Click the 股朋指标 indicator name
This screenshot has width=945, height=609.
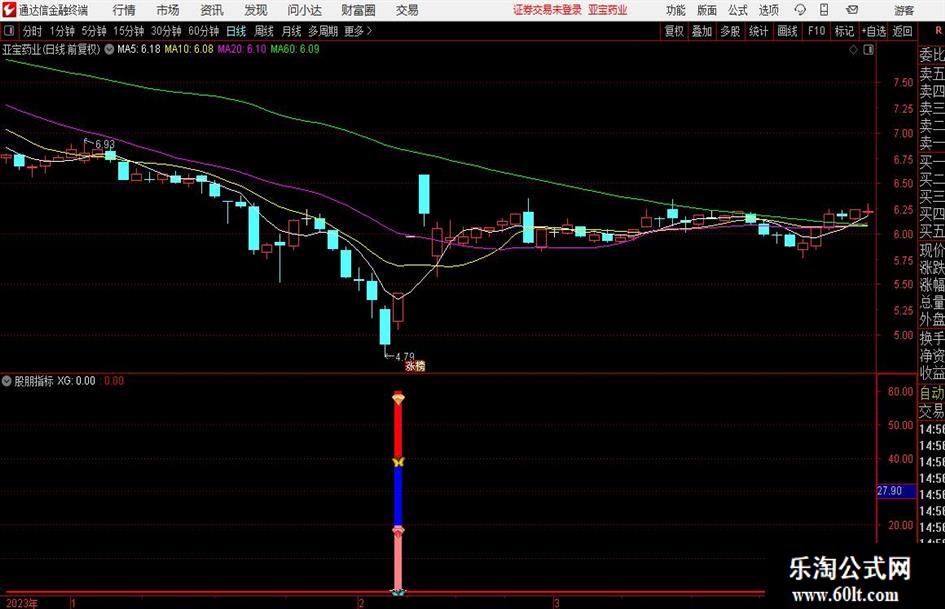click(34, 381)
